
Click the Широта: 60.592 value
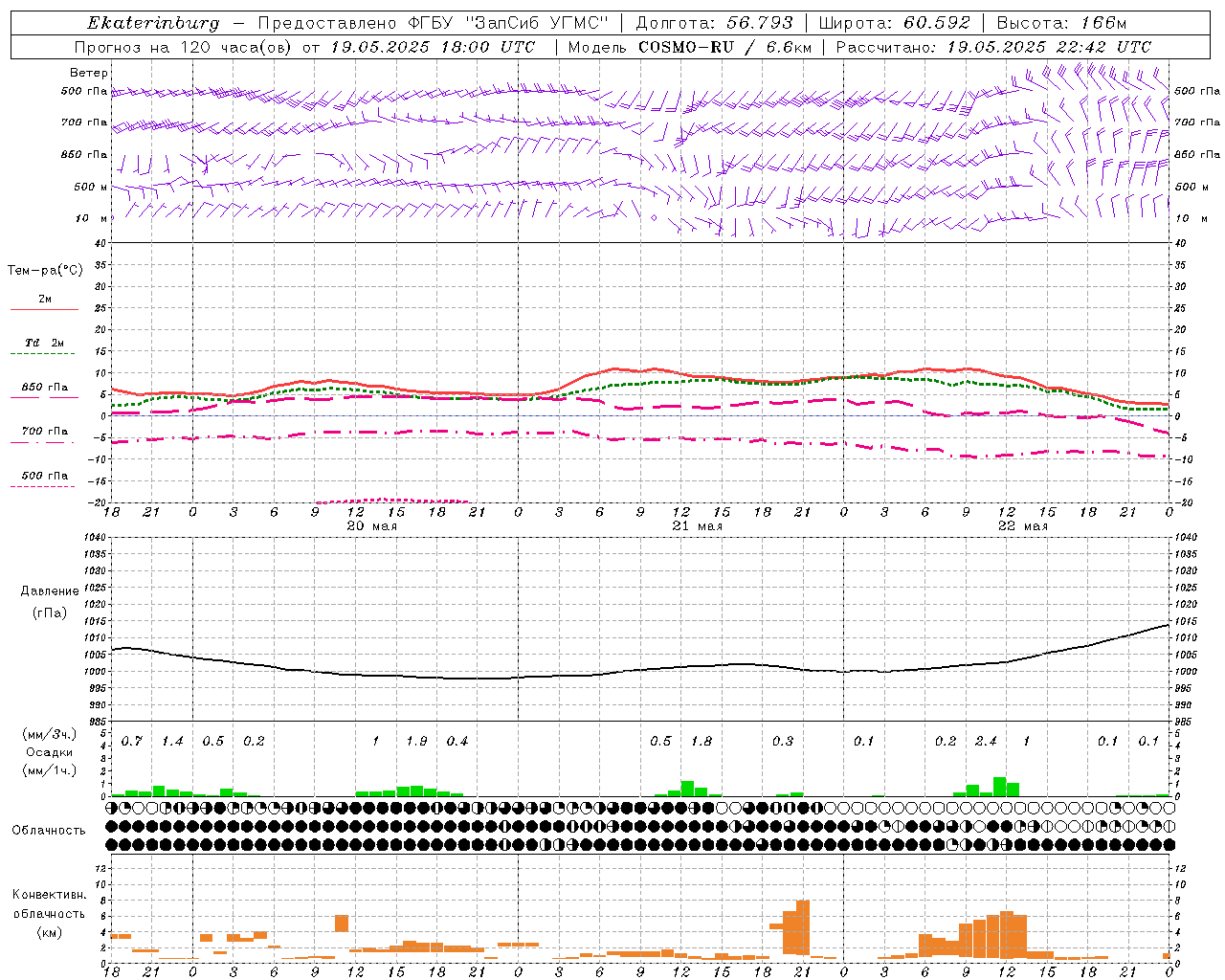894,23
